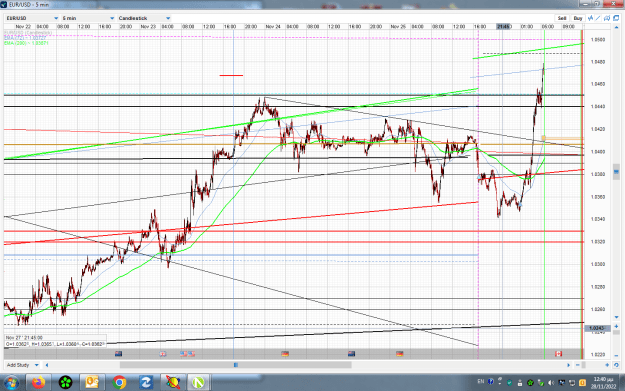Click the EMA(200) indicator label
The width and height of the screenshot is (625, 391).
click(26, 43)
